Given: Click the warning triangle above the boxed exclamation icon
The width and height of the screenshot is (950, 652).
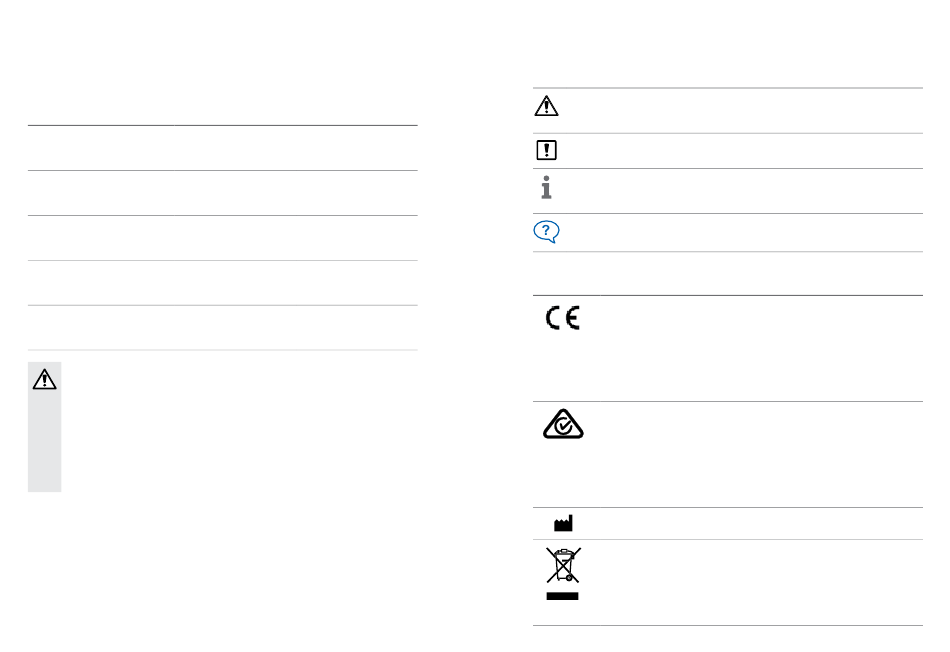Looking at the screenshot, I should pos(546,106).
